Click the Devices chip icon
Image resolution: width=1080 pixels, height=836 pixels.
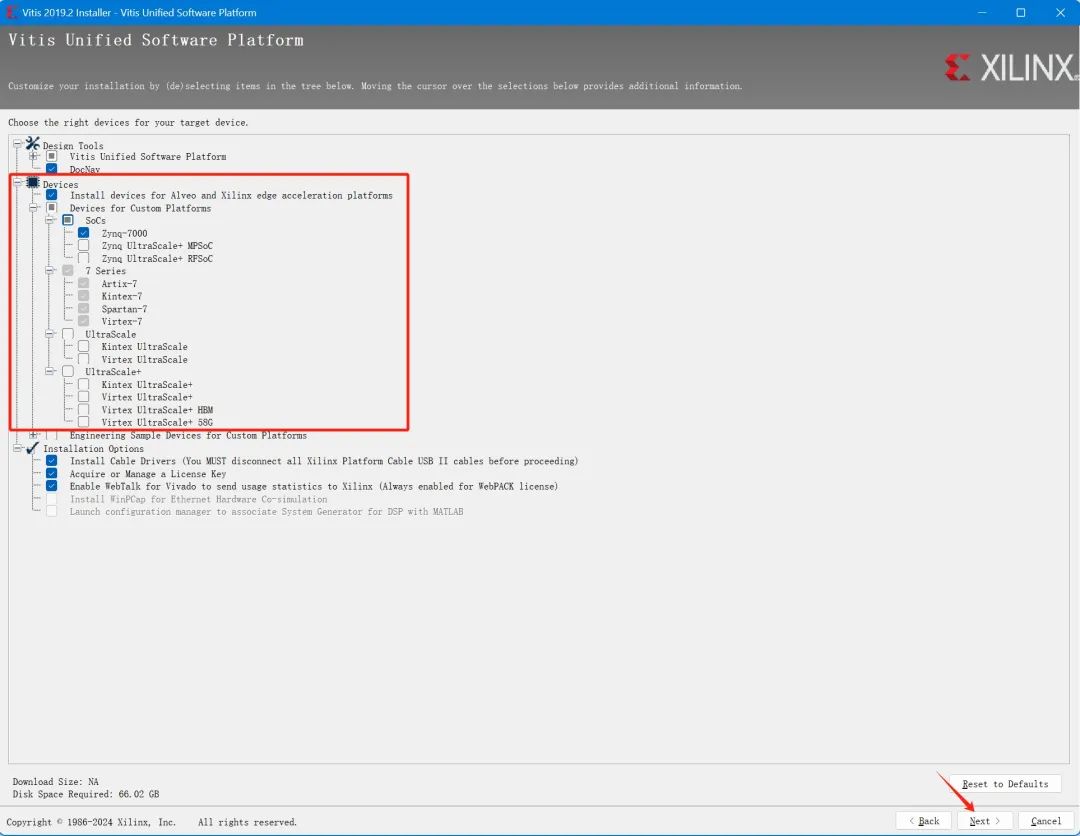click(x=32, y=182)
